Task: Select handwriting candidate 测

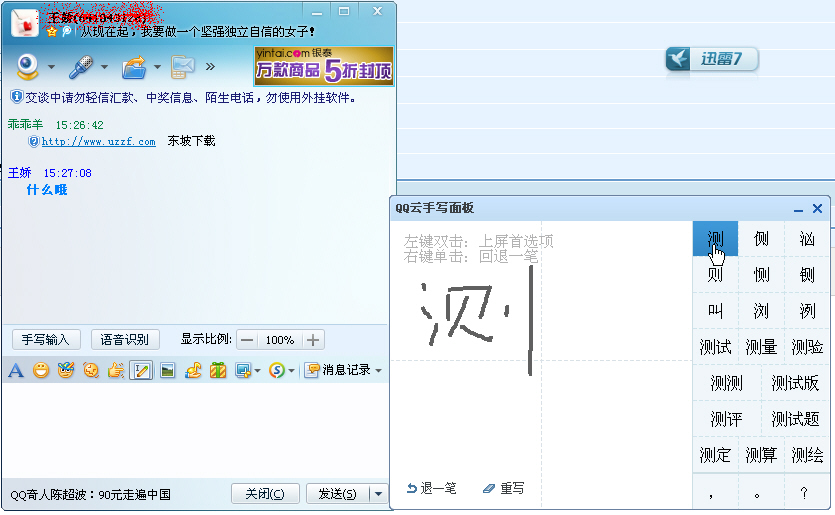Action: click(x=715, y=239)
